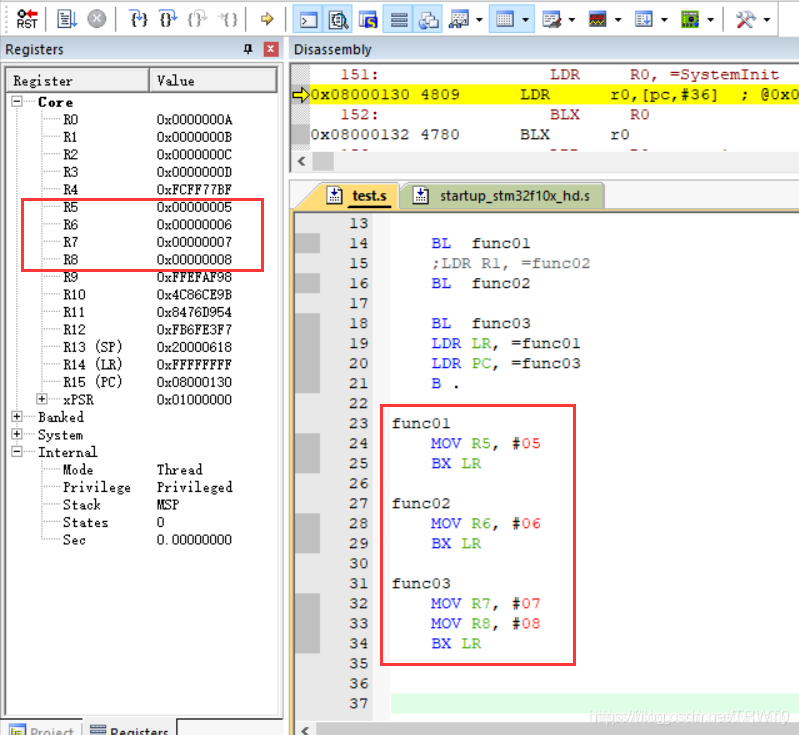Pin the Registers panel
799x735 pixels.
coord(248,49)
